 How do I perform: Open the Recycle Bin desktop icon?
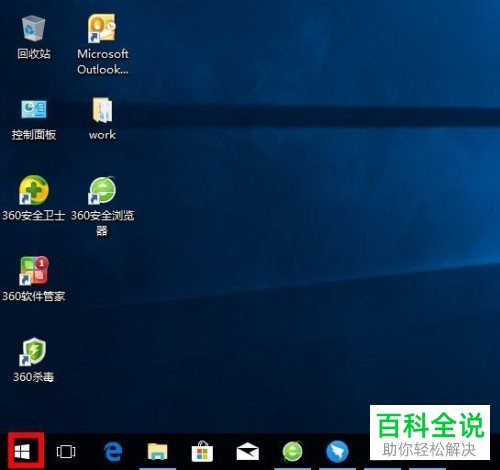33,28
